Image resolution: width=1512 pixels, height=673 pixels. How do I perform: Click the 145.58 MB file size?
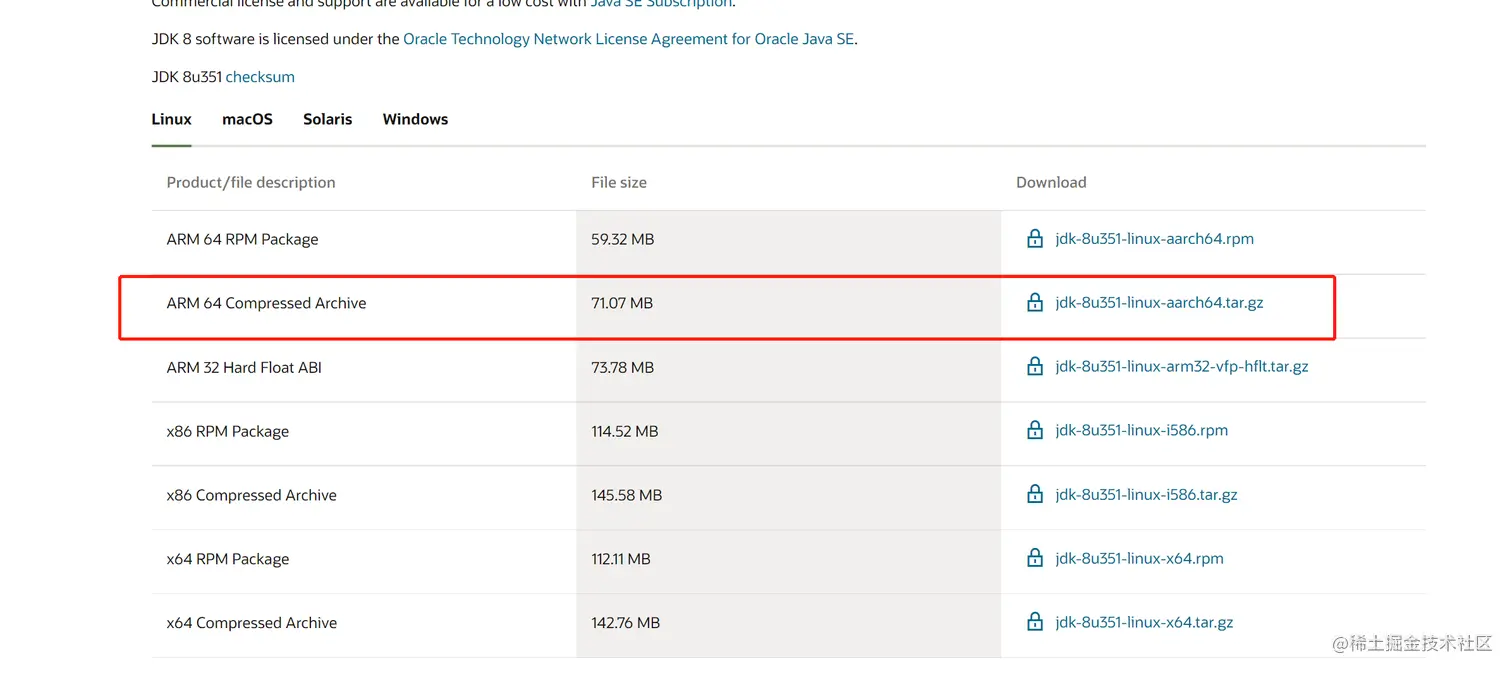[x=626, y=495]
